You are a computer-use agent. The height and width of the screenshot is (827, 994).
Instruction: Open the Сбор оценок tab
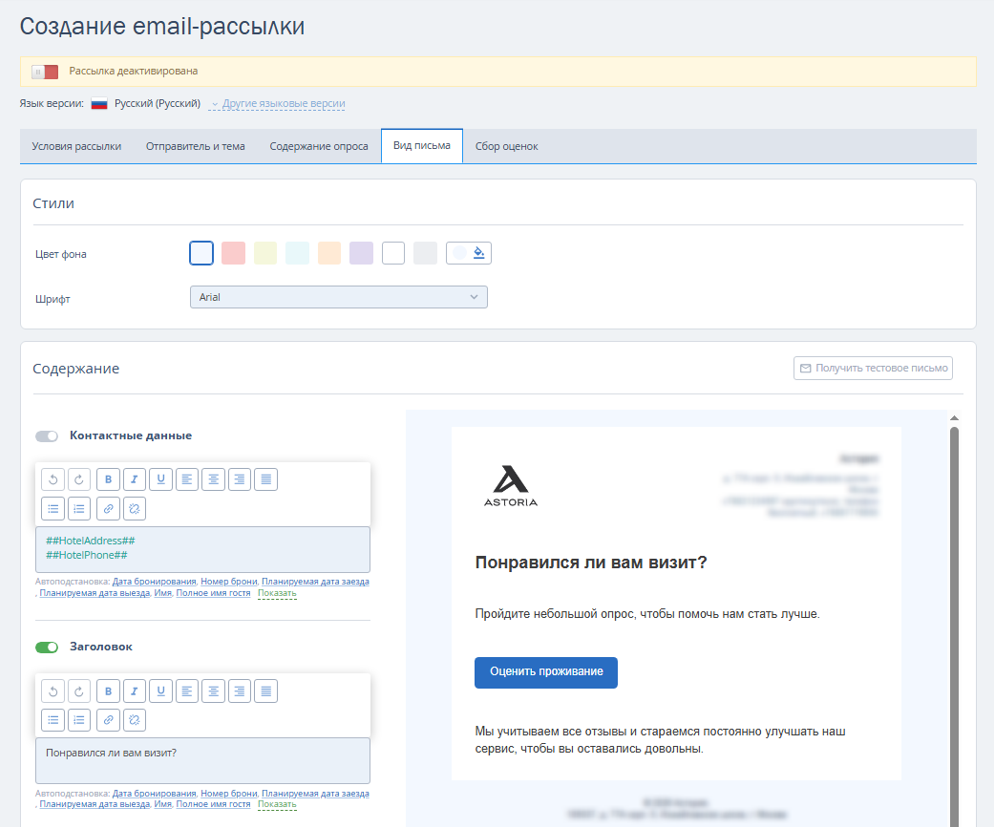pos(507,146)
